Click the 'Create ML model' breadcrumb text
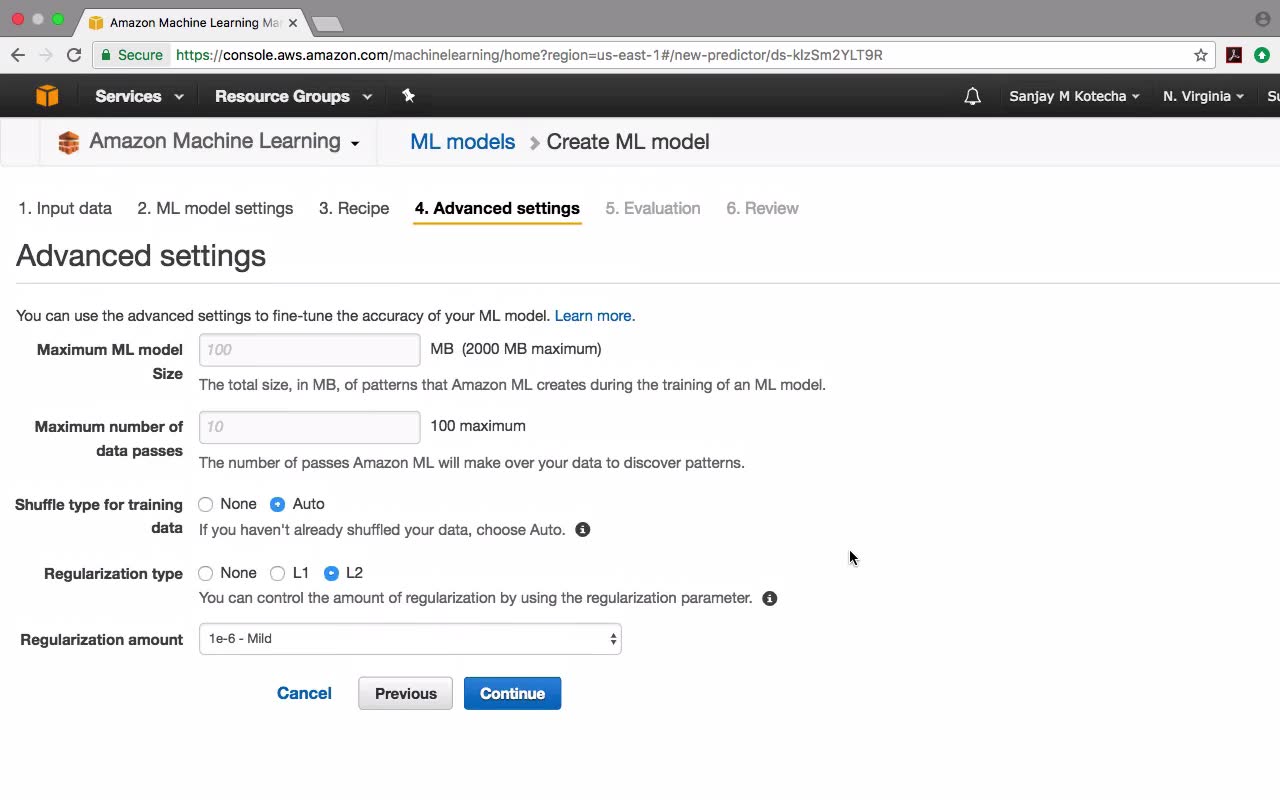Viewport: 1280px width, 800px height. coord(628,142)
